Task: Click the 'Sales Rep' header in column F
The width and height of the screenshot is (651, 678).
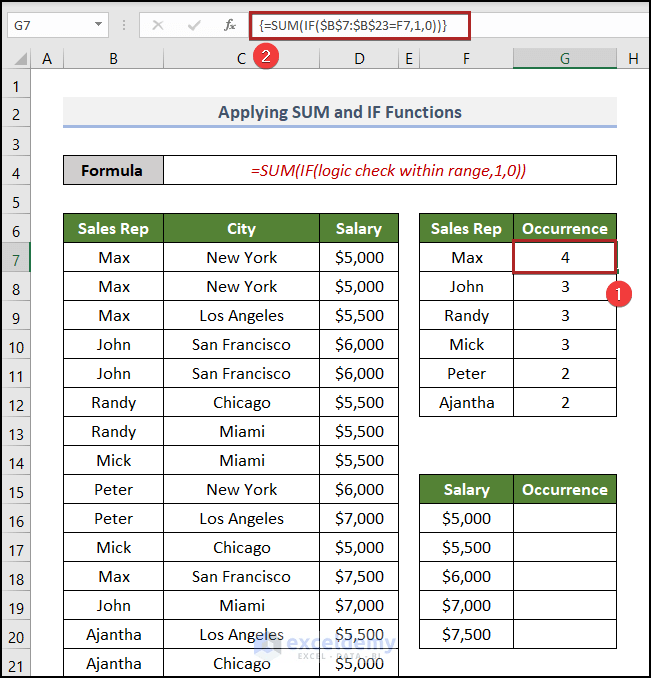Action: coord(466,228)
